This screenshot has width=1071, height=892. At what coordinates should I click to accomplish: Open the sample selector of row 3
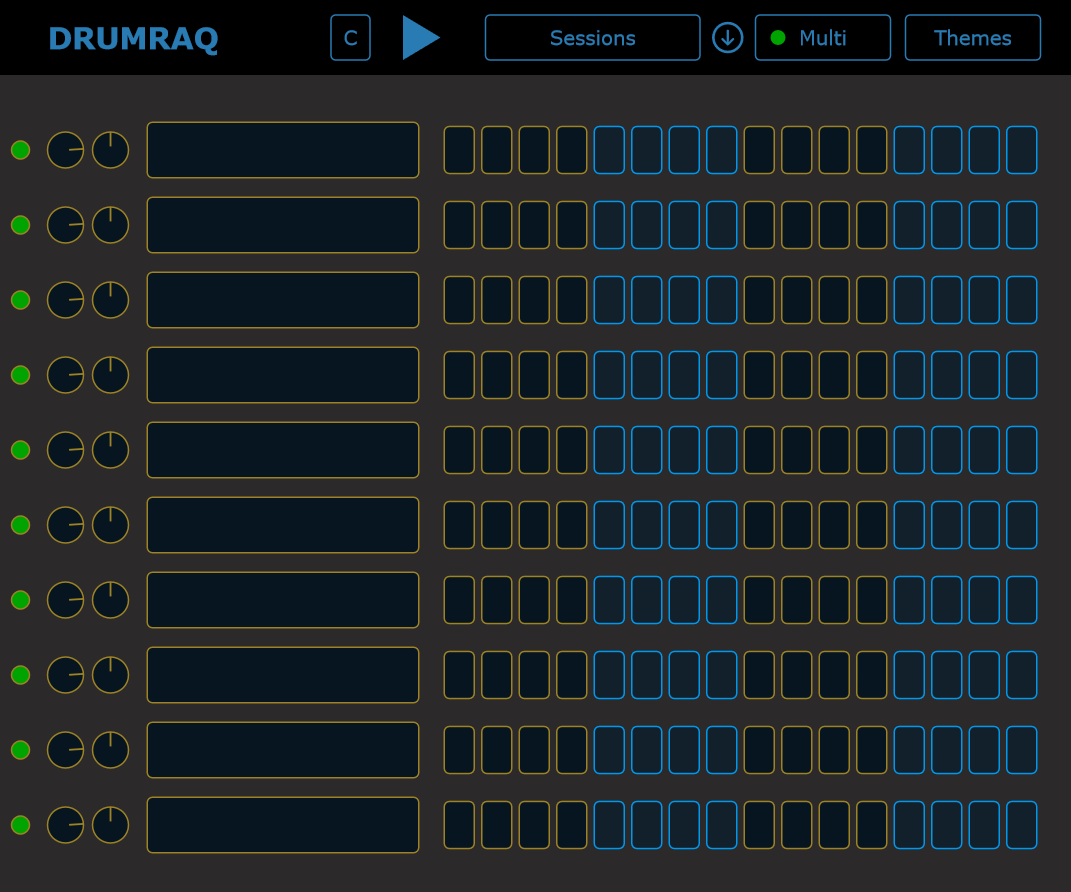pos(283,300)
